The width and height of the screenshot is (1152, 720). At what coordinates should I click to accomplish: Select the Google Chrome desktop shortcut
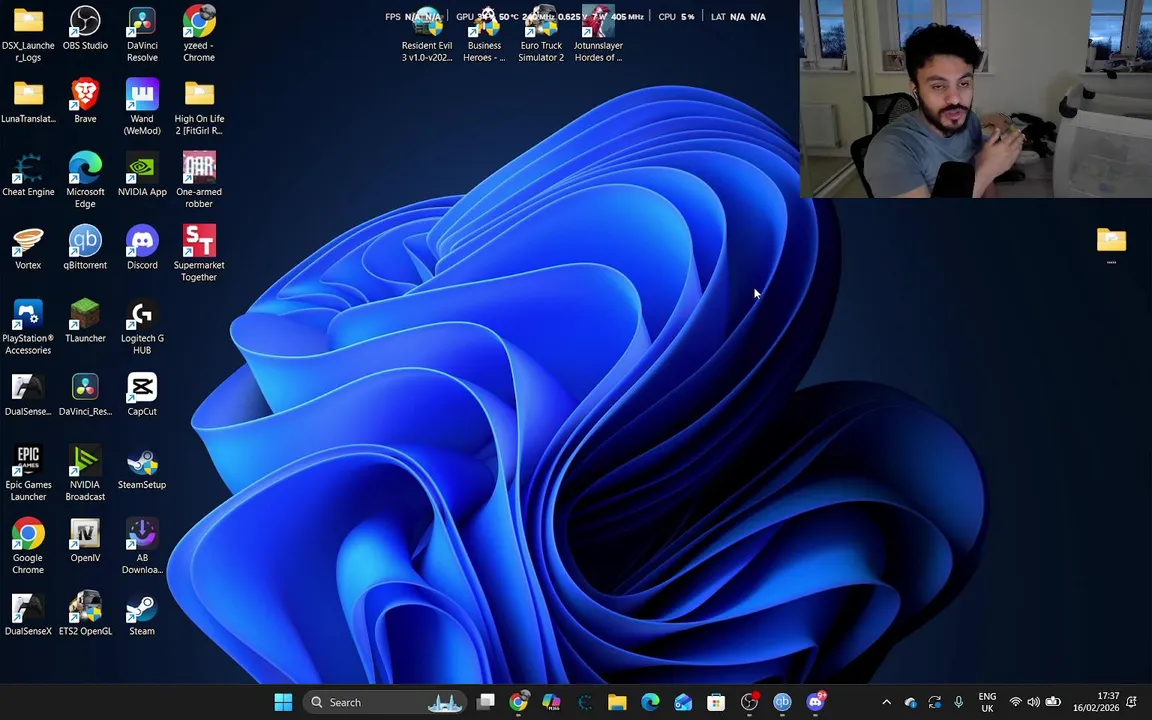click(x=28, y=547)
